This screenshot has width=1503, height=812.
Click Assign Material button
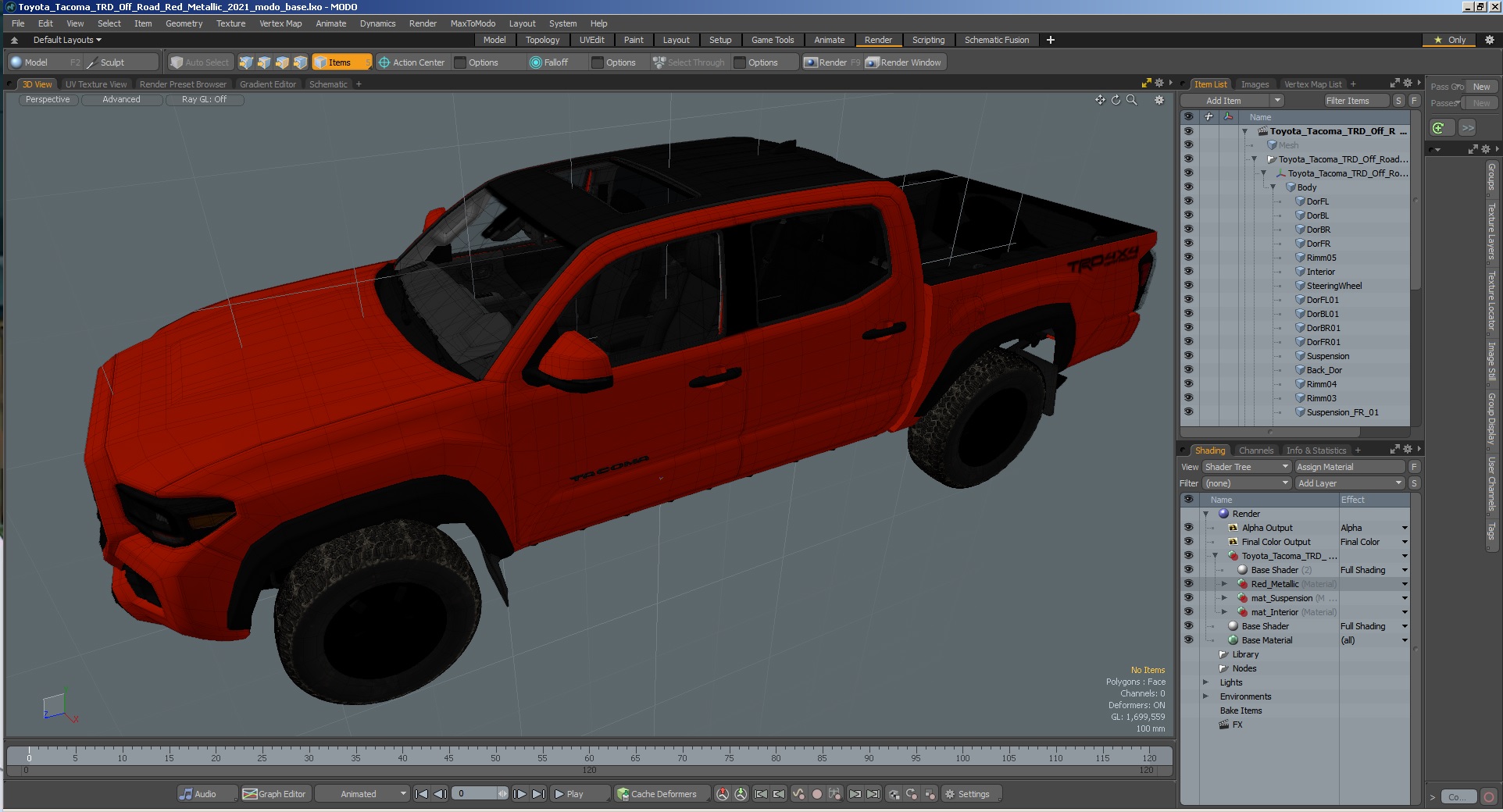point(1349,467)
